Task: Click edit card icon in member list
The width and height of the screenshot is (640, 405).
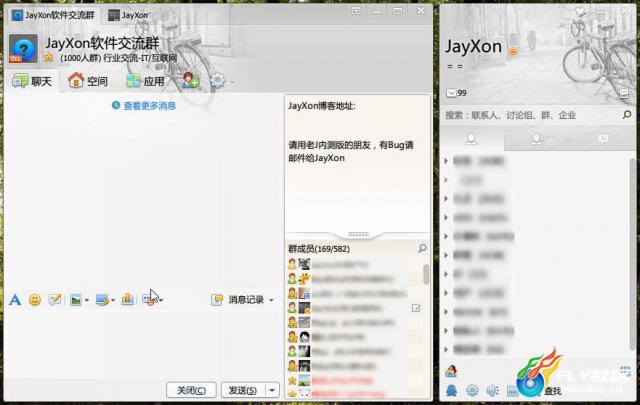Action: click(x=416, y=308)
